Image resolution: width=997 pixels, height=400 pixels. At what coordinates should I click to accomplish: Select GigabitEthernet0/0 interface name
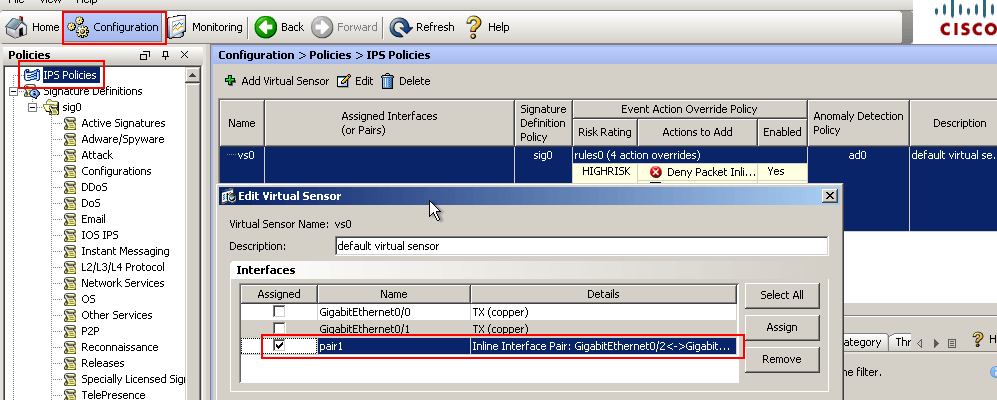[366, 313]
